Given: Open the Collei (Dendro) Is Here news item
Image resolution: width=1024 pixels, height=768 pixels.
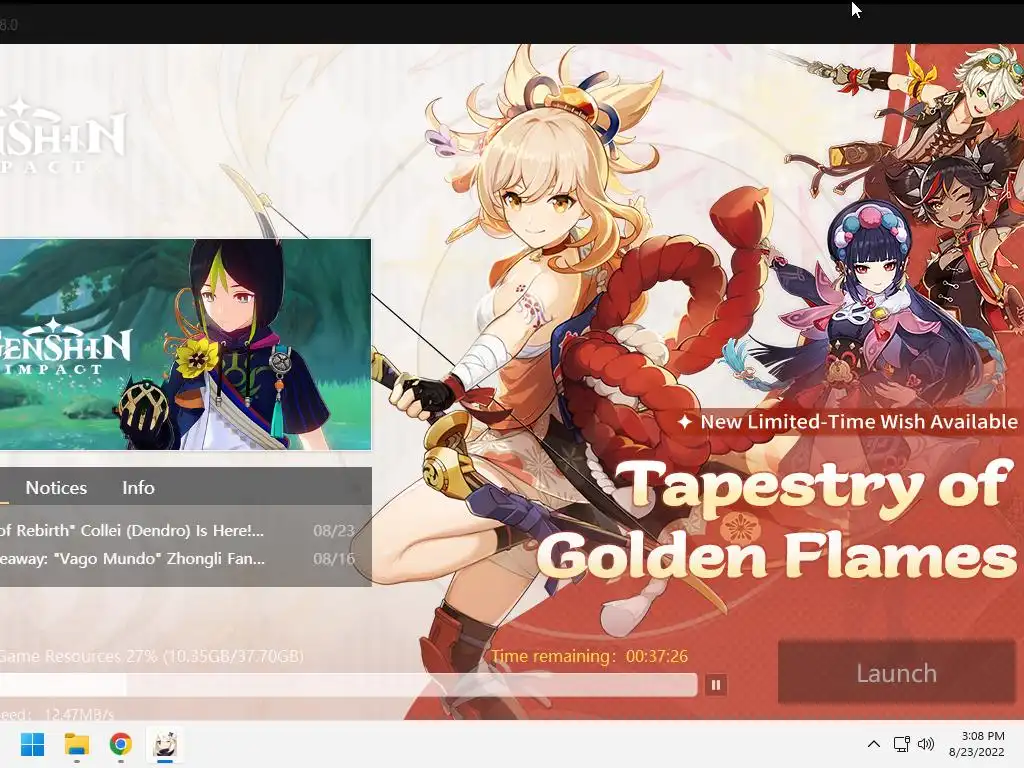Looking at the screenshot, I should 133,530.
